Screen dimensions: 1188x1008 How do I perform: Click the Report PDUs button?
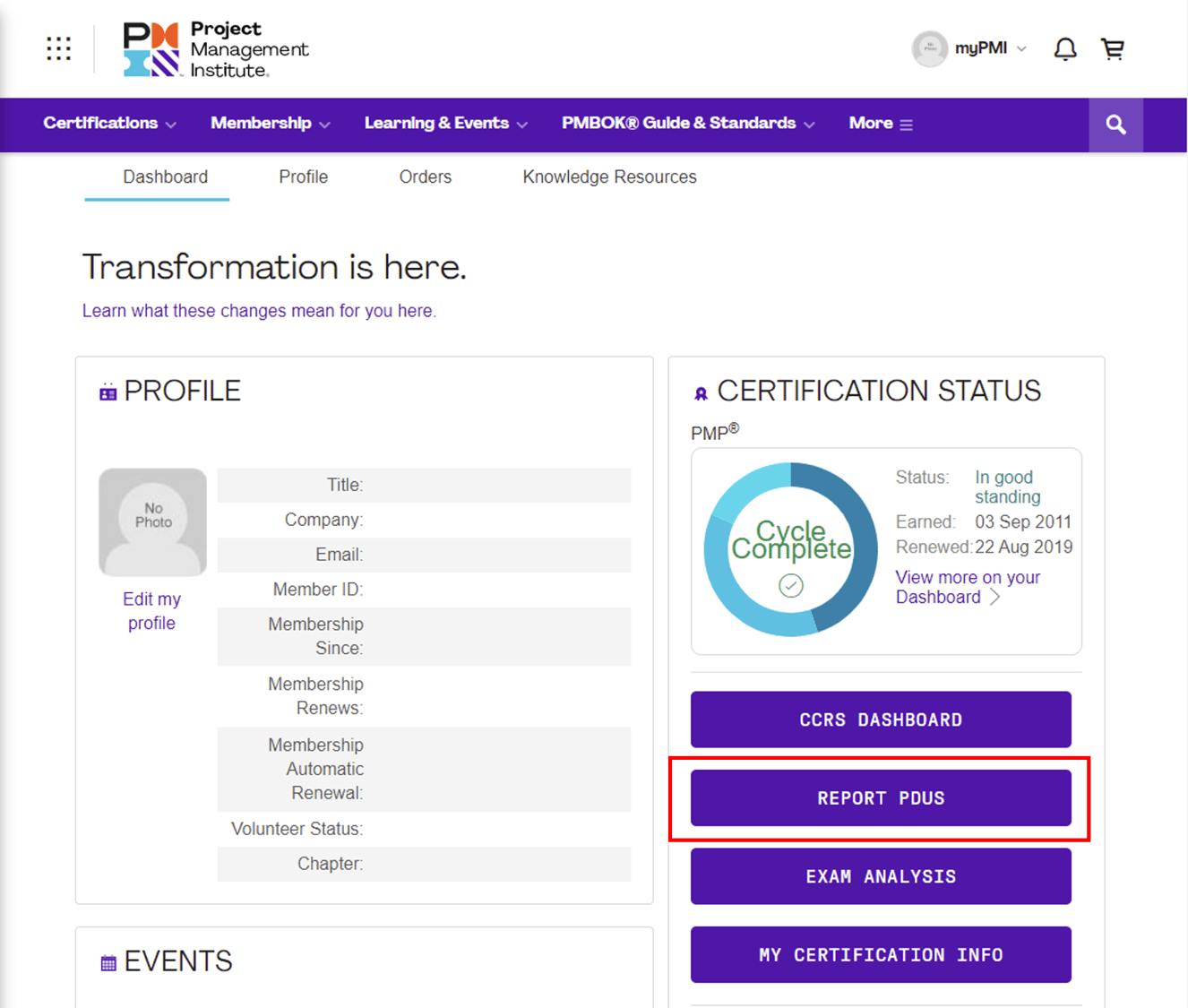[881, 798]
